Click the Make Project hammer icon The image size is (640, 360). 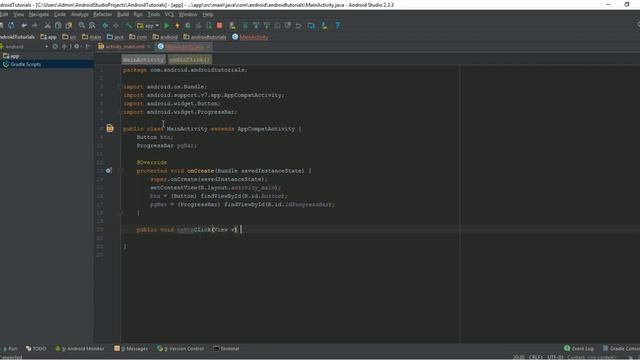click(129, 25)
